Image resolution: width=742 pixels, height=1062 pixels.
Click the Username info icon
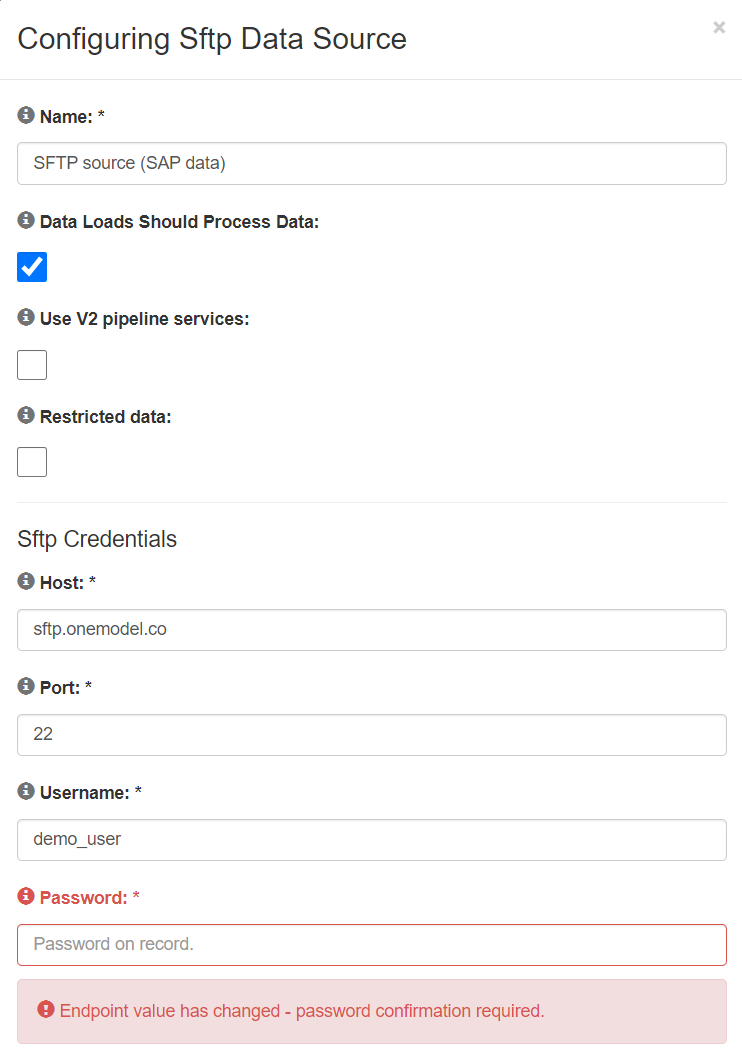click(26, 791)
